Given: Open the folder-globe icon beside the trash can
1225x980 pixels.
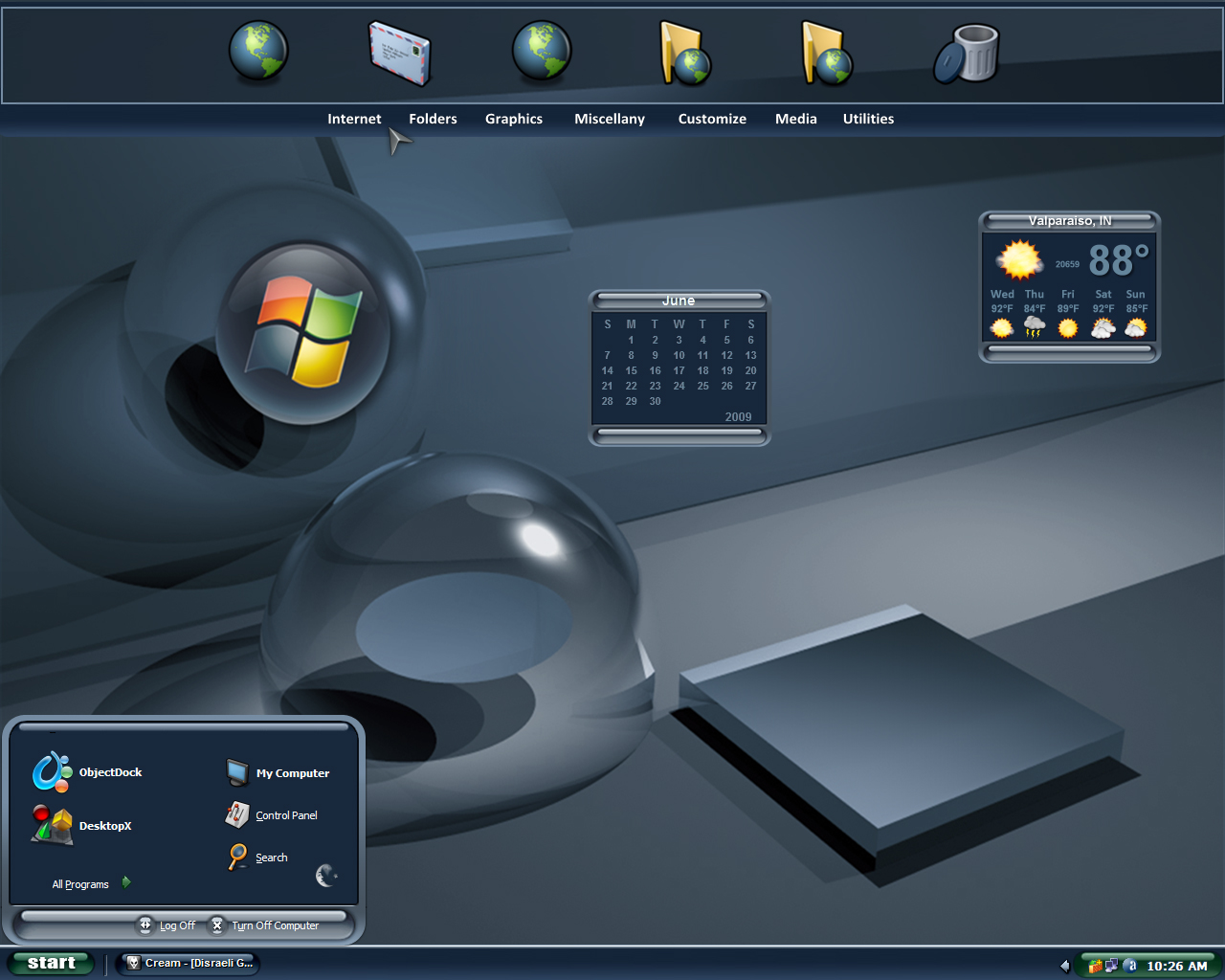Looking at the screenshot, I should (x=827, y=54).
